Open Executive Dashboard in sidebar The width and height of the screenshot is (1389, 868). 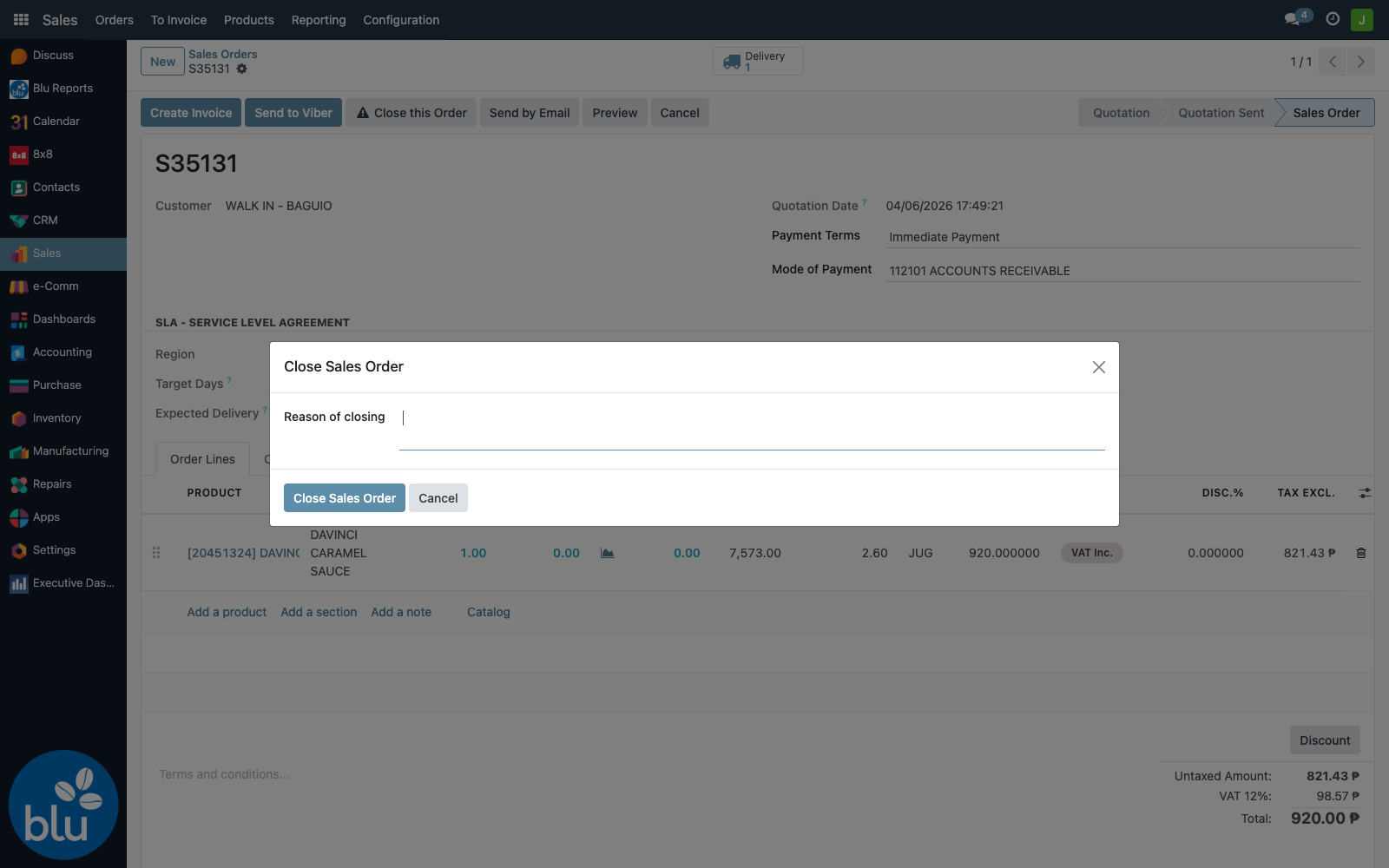click(x=63, y=583)
